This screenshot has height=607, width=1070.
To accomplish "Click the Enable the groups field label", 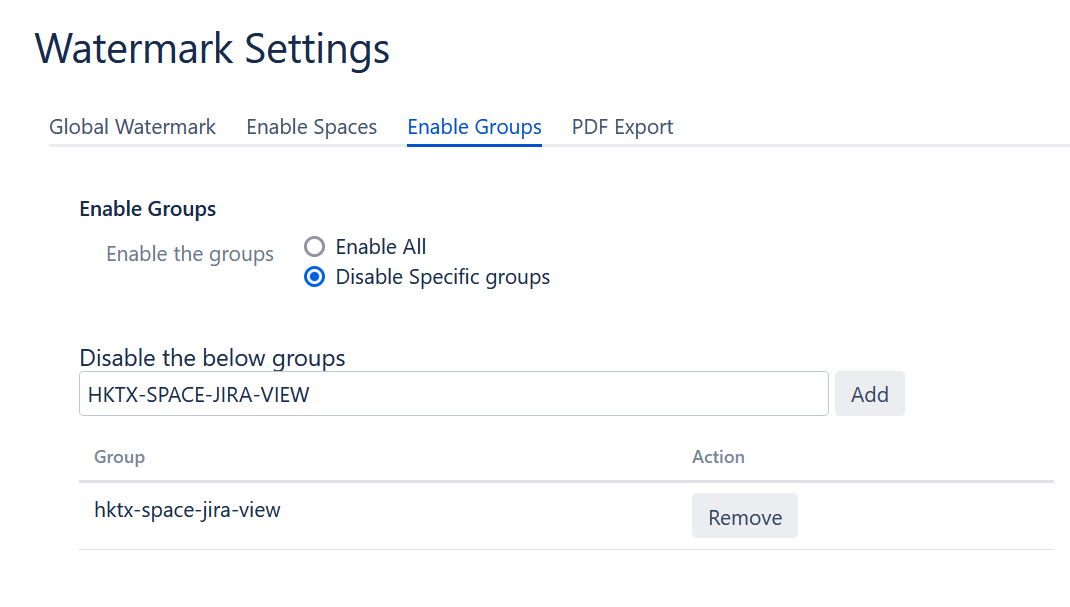I will coord(190,254).
